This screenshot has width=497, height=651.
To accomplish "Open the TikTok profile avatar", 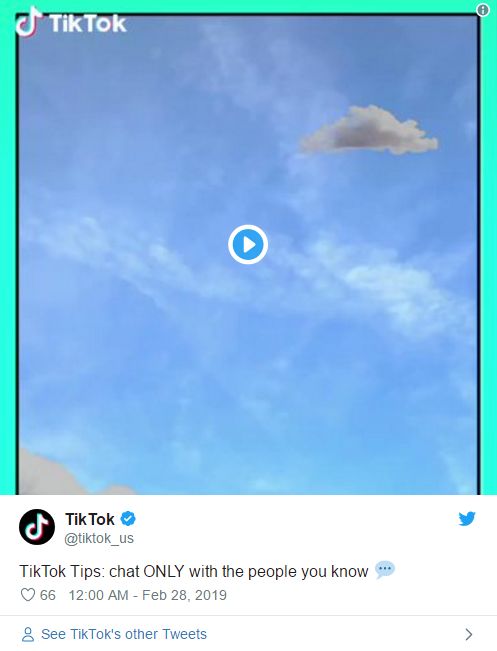I will pos(37,526).
